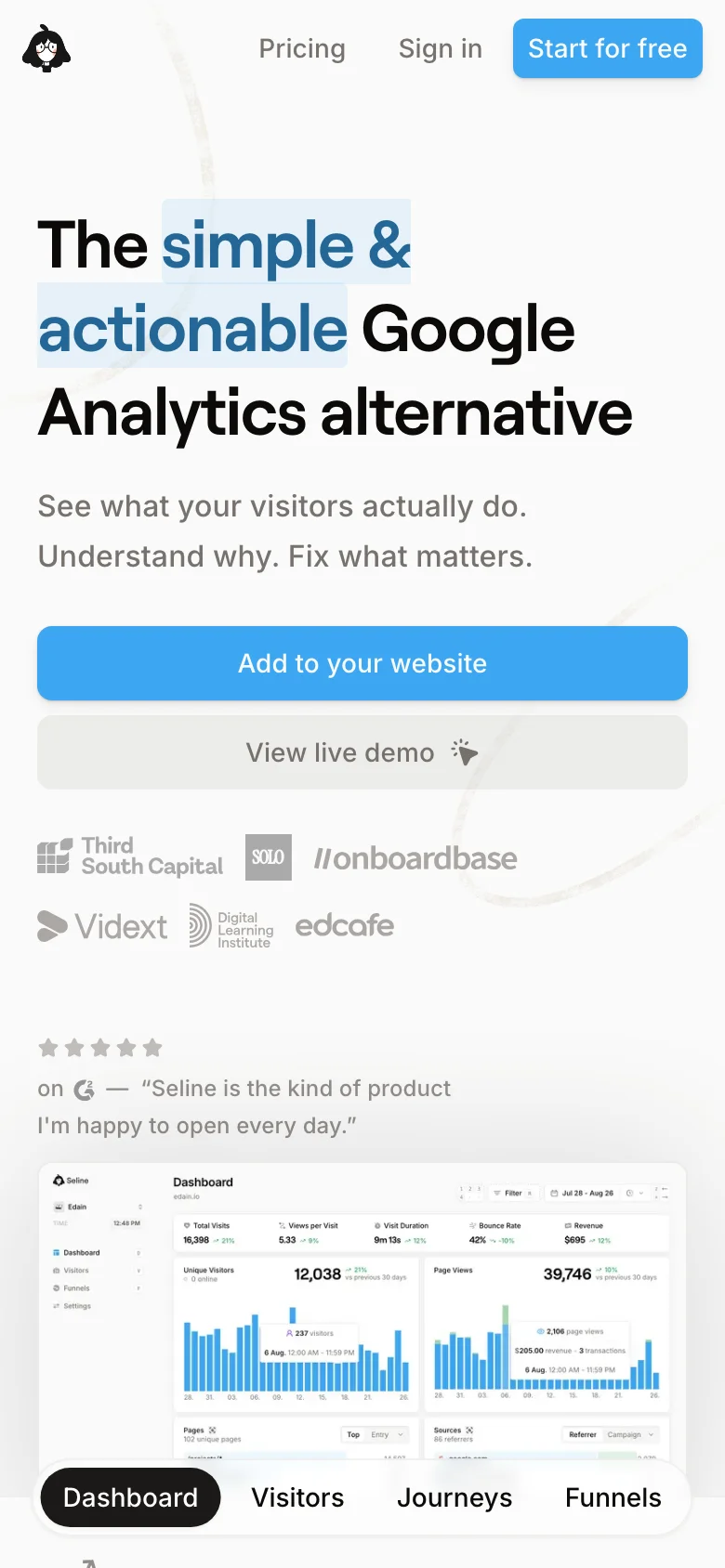Open the Jul 28 - Aug 26 date range dropdown
This screenshot has width=725, height=1568.
582,1193
